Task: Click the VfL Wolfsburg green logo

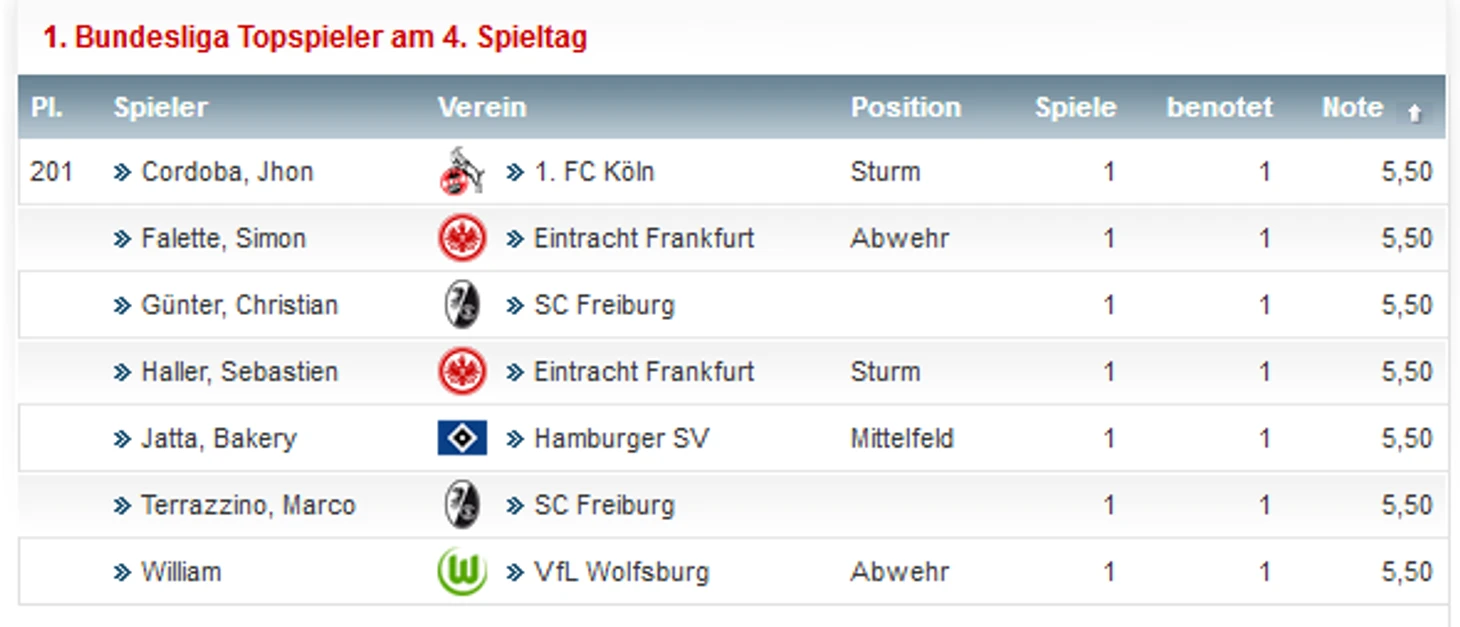Action: pos(462,572)
